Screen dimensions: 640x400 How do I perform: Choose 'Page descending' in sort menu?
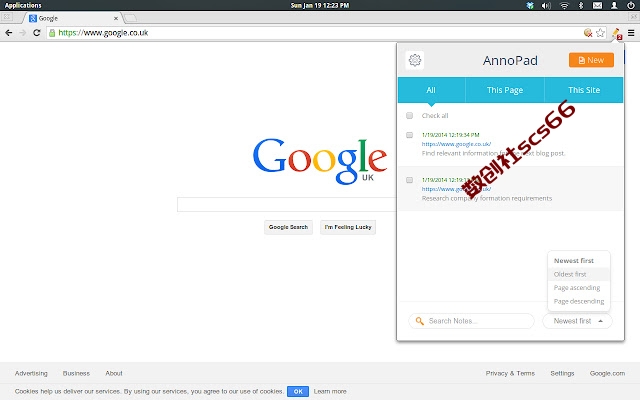click(x=579, y=301)
